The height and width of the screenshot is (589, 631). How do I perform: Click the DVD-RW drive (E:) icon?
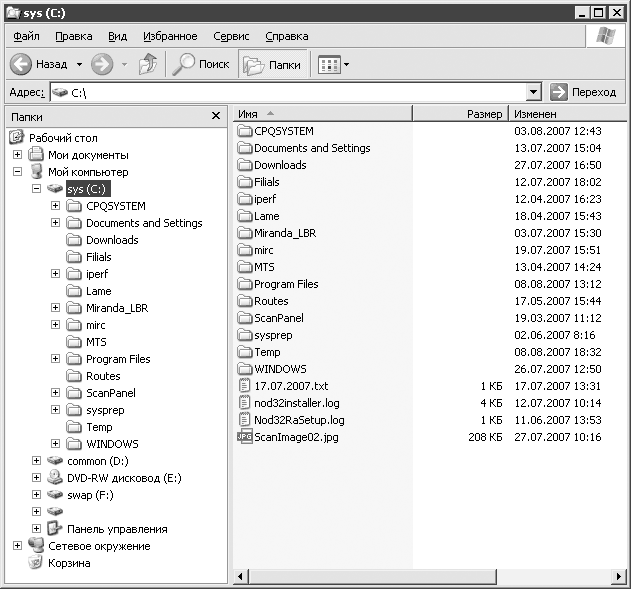tap(56, 478)
